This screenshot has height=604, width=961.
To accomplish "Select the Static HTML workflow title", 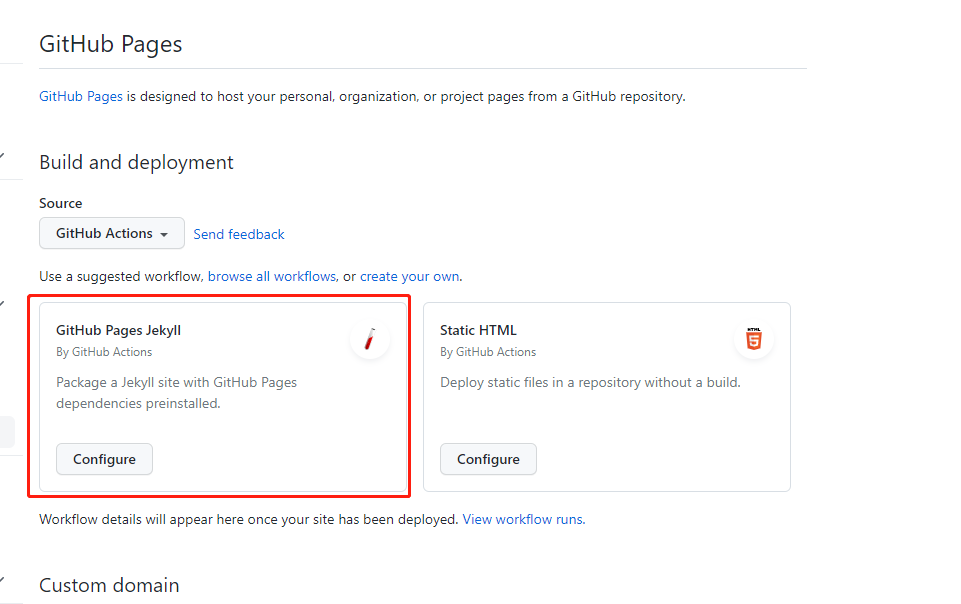I will tap(478, 330).
